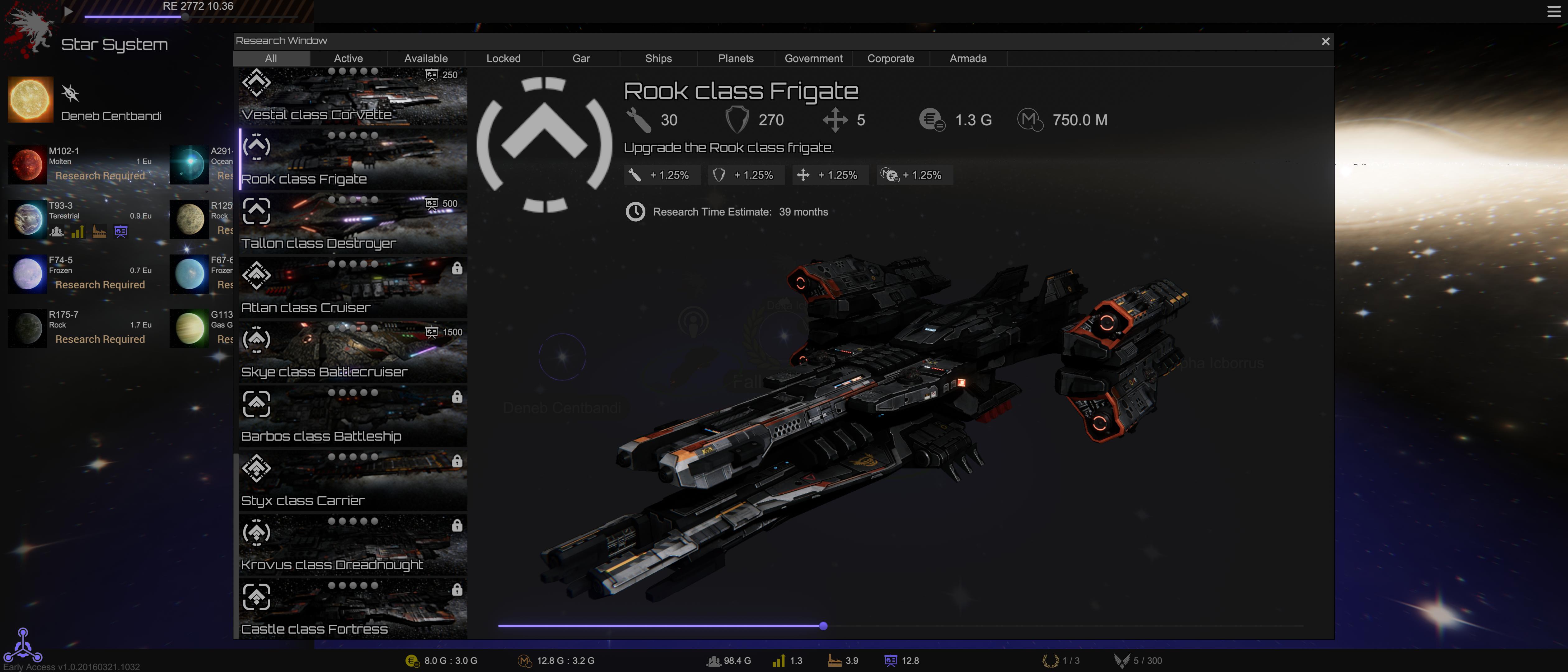Select the Ships research tab

pos(659,58)
